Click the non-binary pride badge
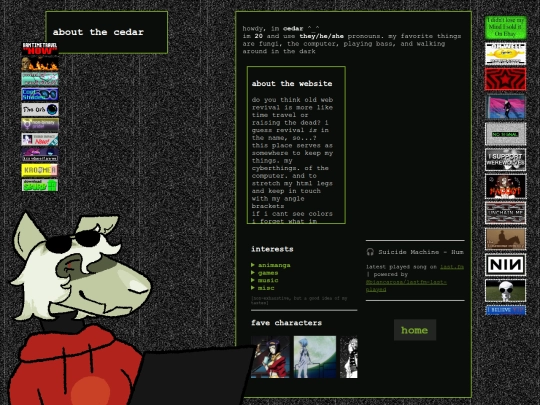Image resolution: width=540 pixels, height=405 pixels. point(40,124)
